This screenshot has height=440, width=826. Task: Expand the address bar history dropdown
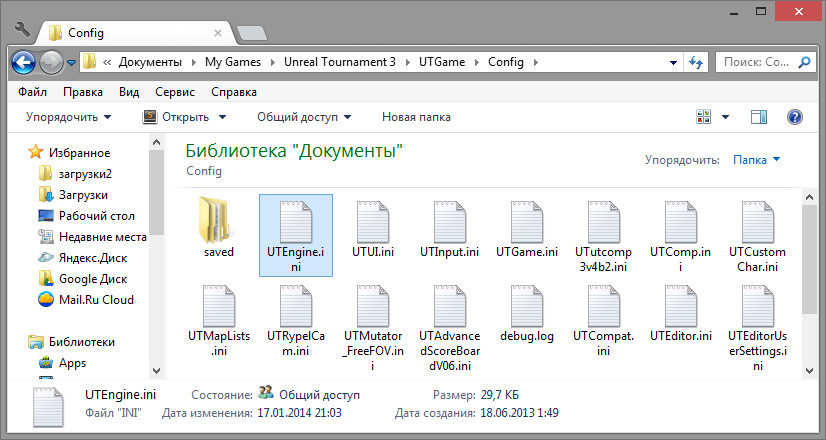[673, 63]
